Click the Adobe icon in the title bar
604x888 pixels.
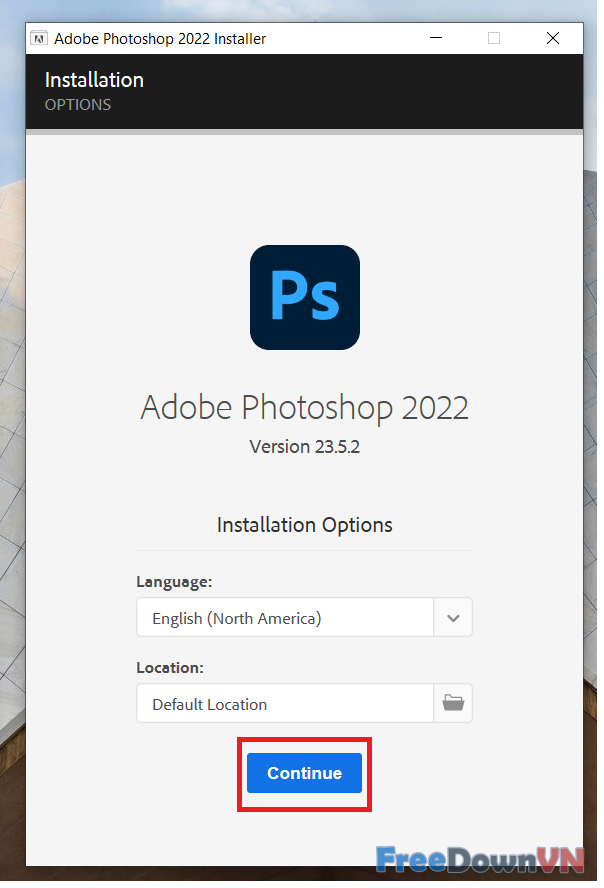click(x=39, y=39)
